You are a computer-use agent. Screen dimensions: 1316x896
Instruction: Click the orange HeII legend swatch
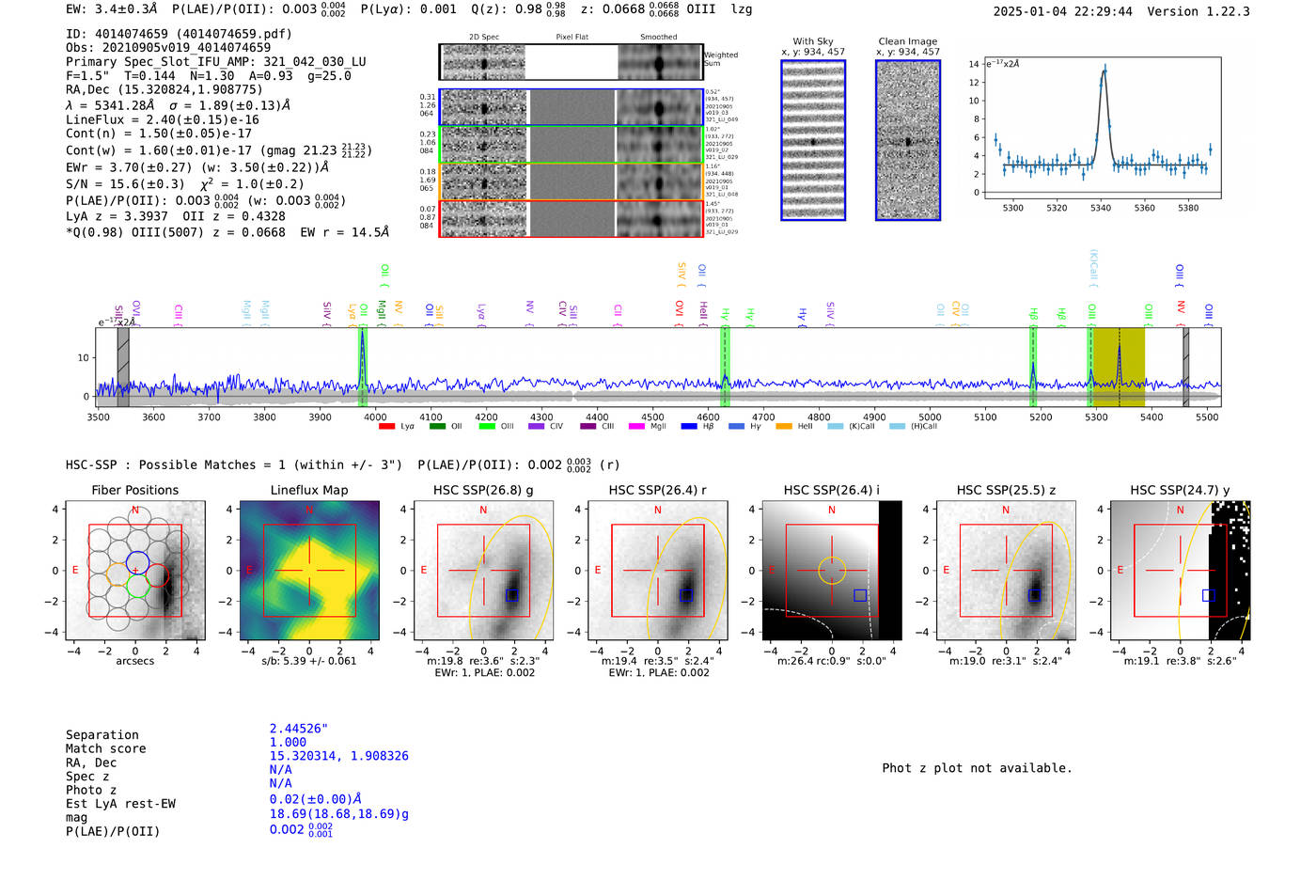784,427
